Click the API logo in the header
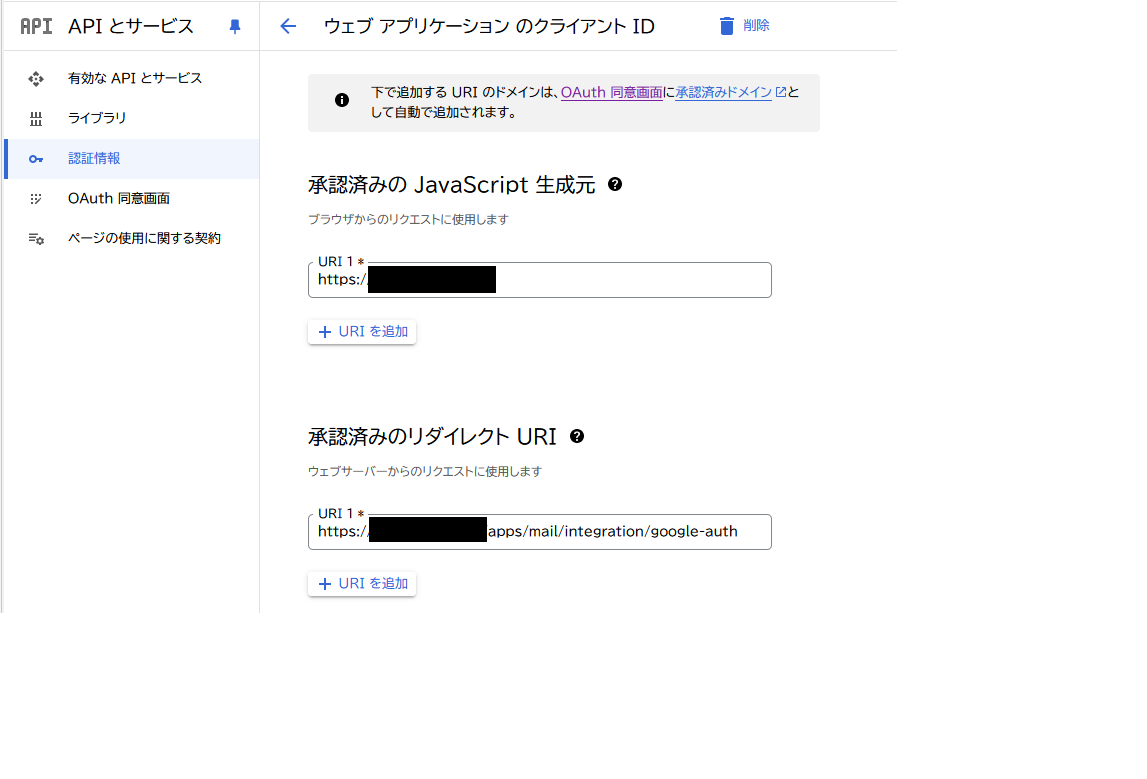 pyautogui.click(x=36, y=27)
